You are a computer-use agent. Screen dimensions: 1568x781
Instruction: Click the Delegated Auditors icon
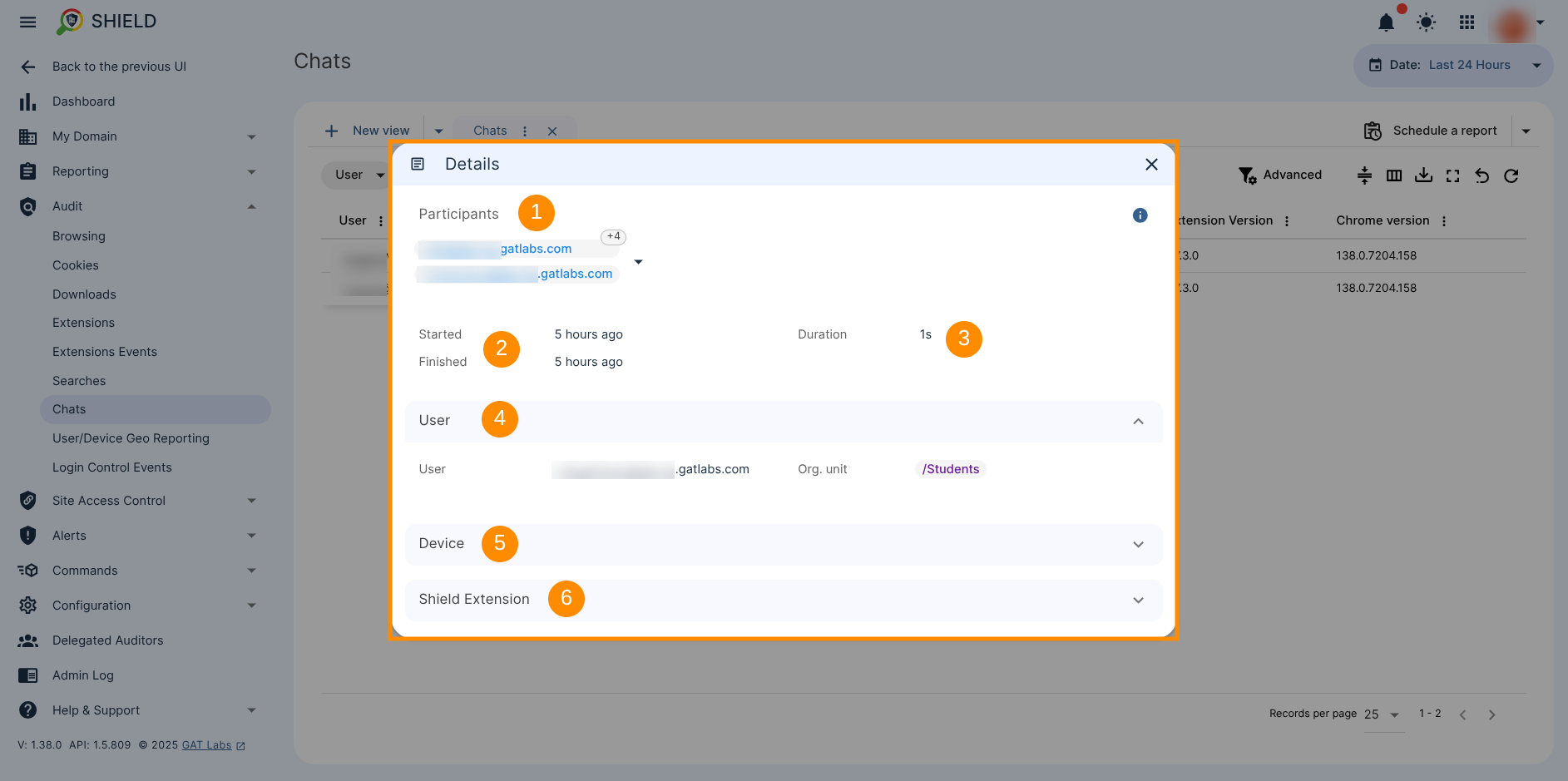(x=27, y=640)
